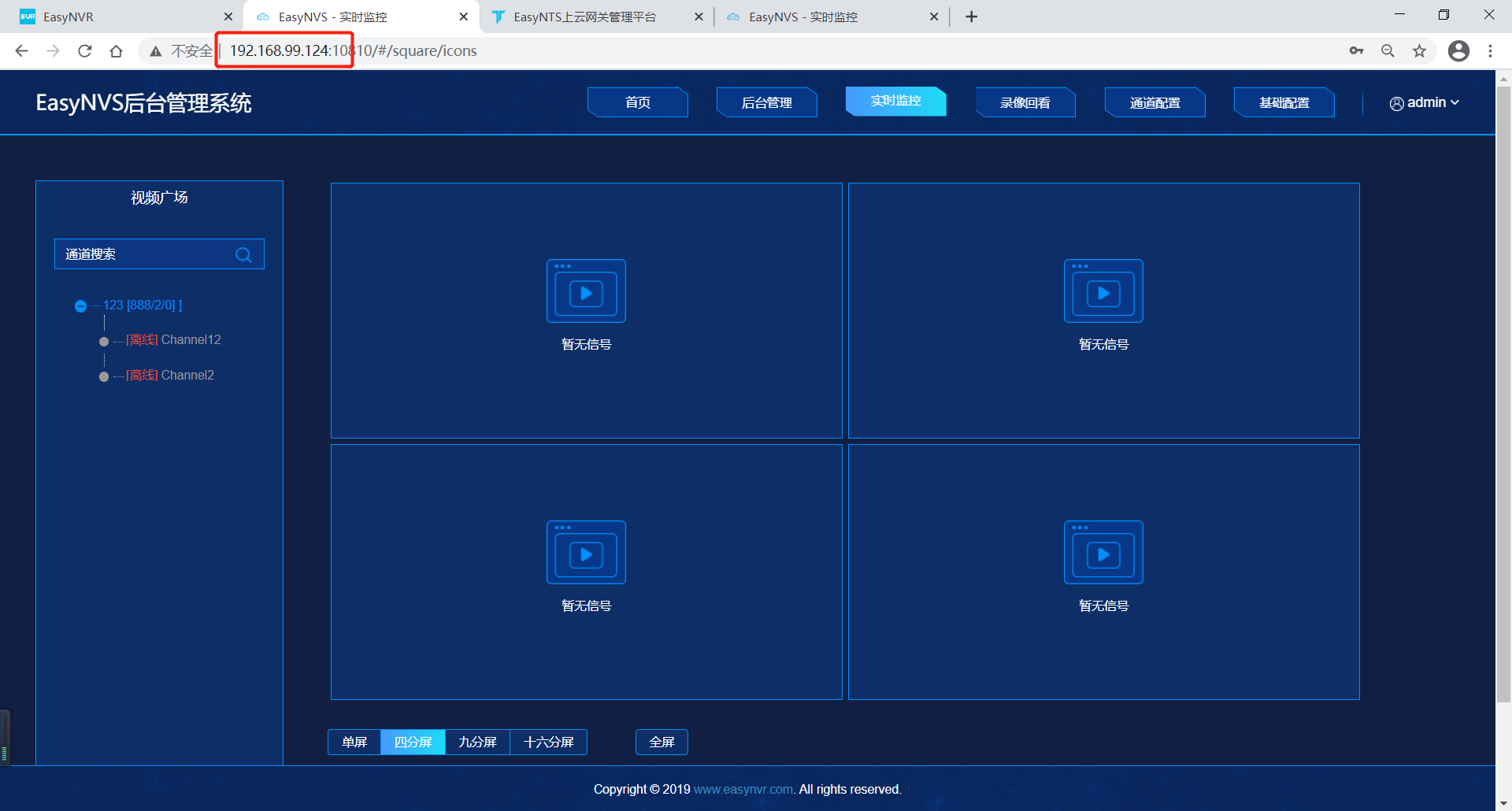Open the www.easynvr.com footer link
The image size is (1512, 811).
point(743,789)
